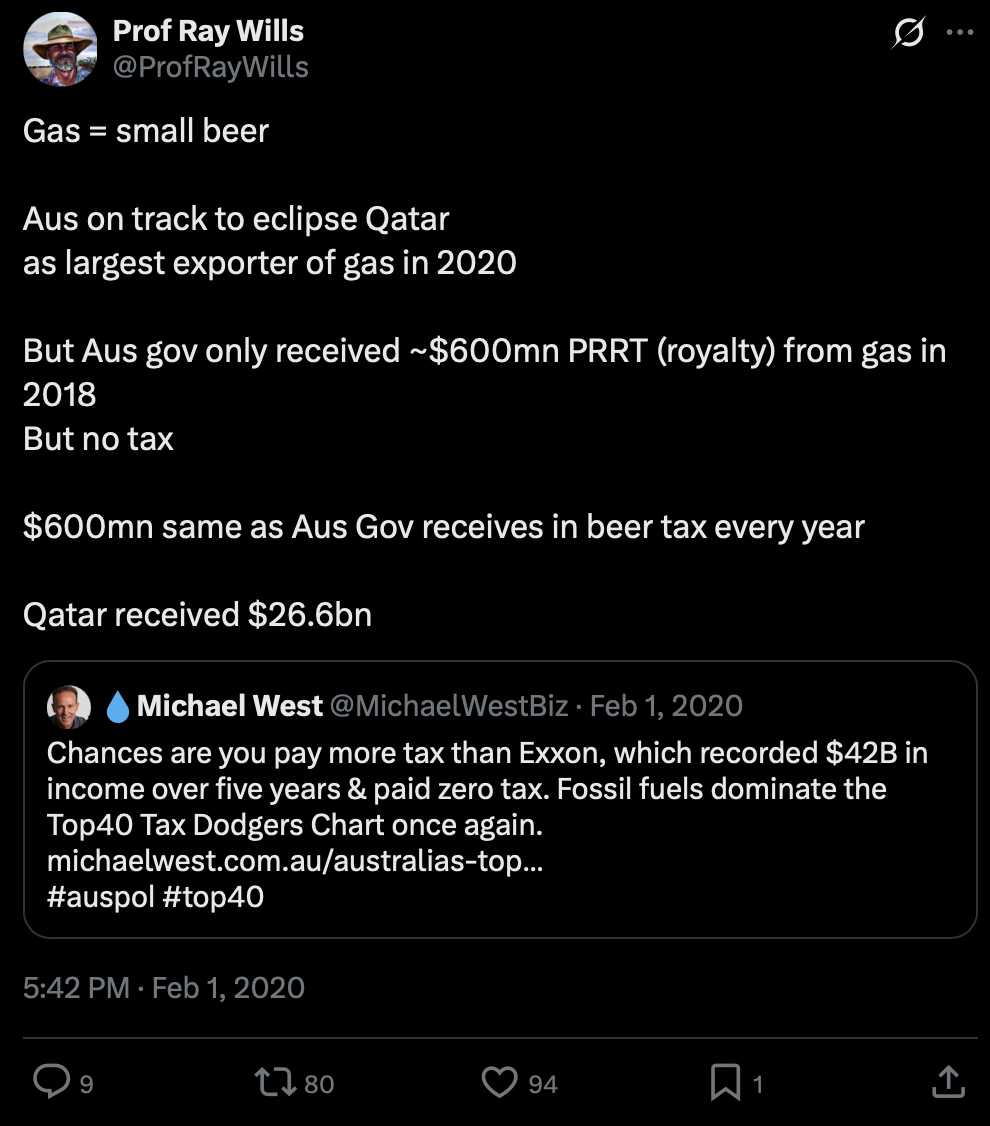Click the Grok icon at top right
The image size is (990, 1126).
click(908, 34)
